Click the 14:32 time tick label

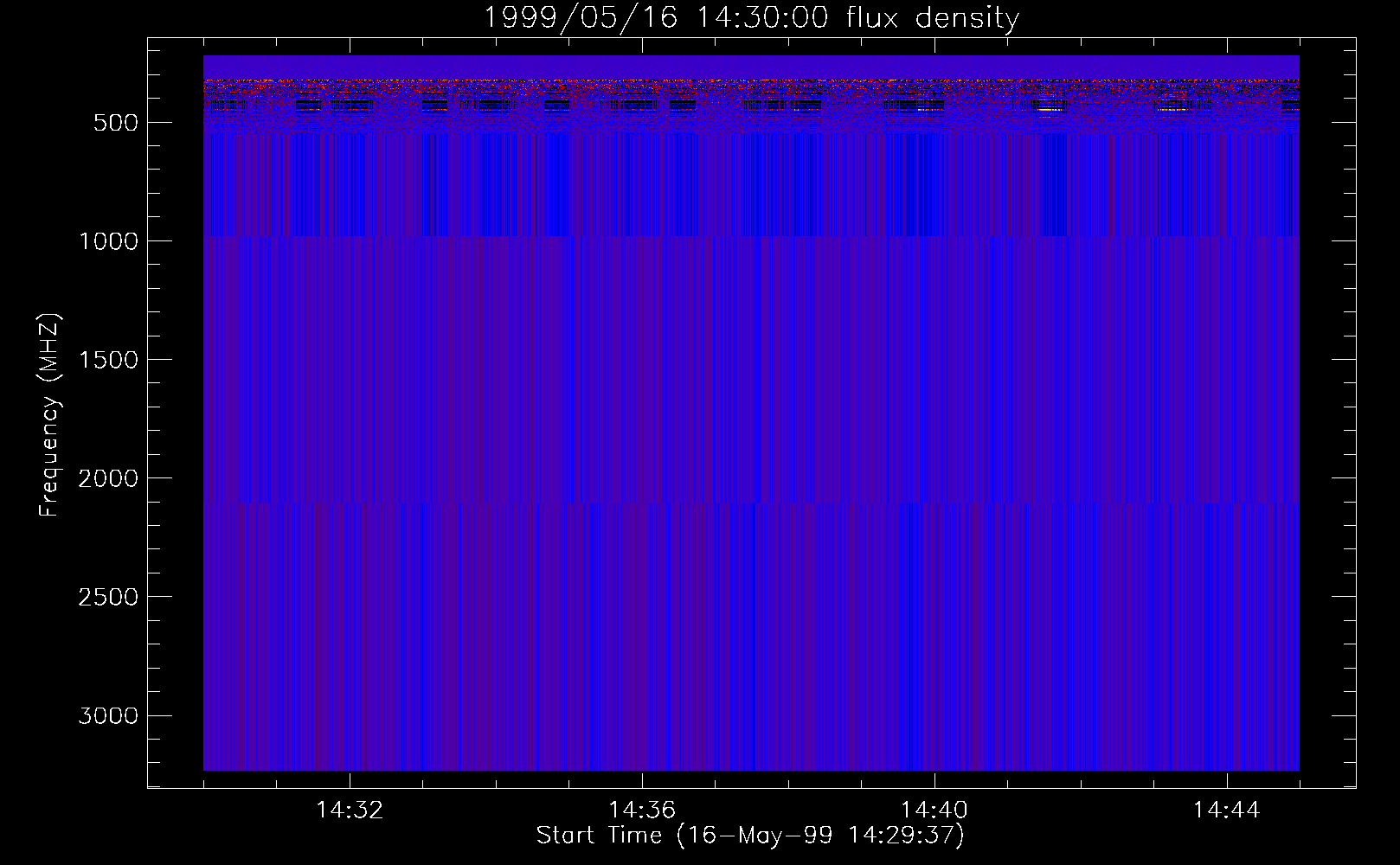pyautogui.click(x=350, y=811)
